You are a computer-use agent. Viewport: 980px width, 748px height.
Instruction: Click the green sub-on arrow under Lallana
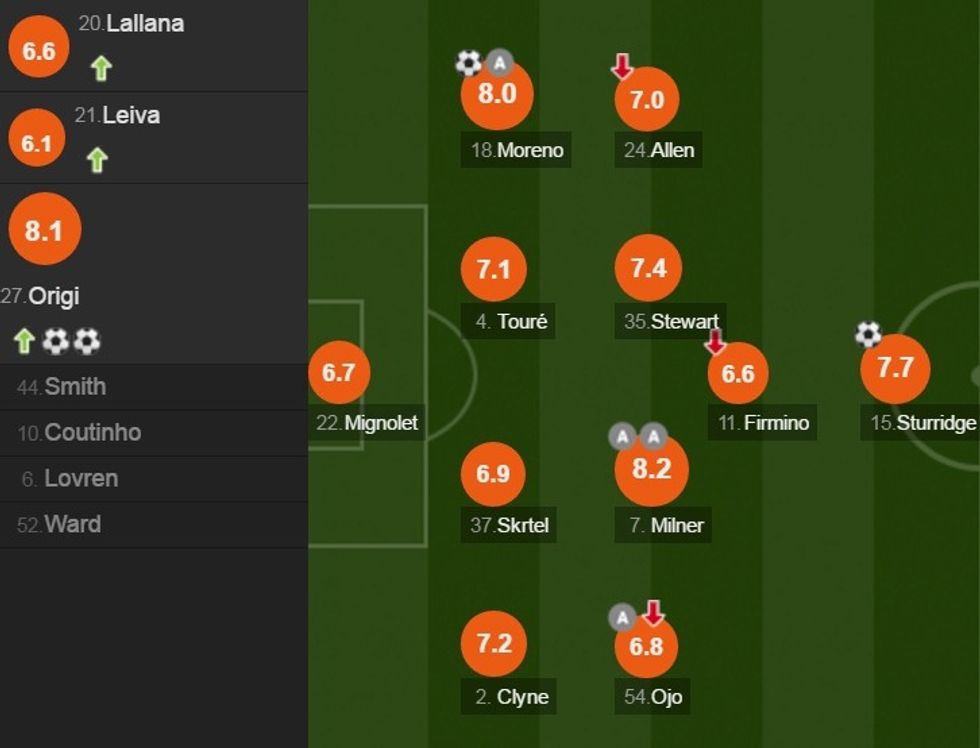coord(101,68)
